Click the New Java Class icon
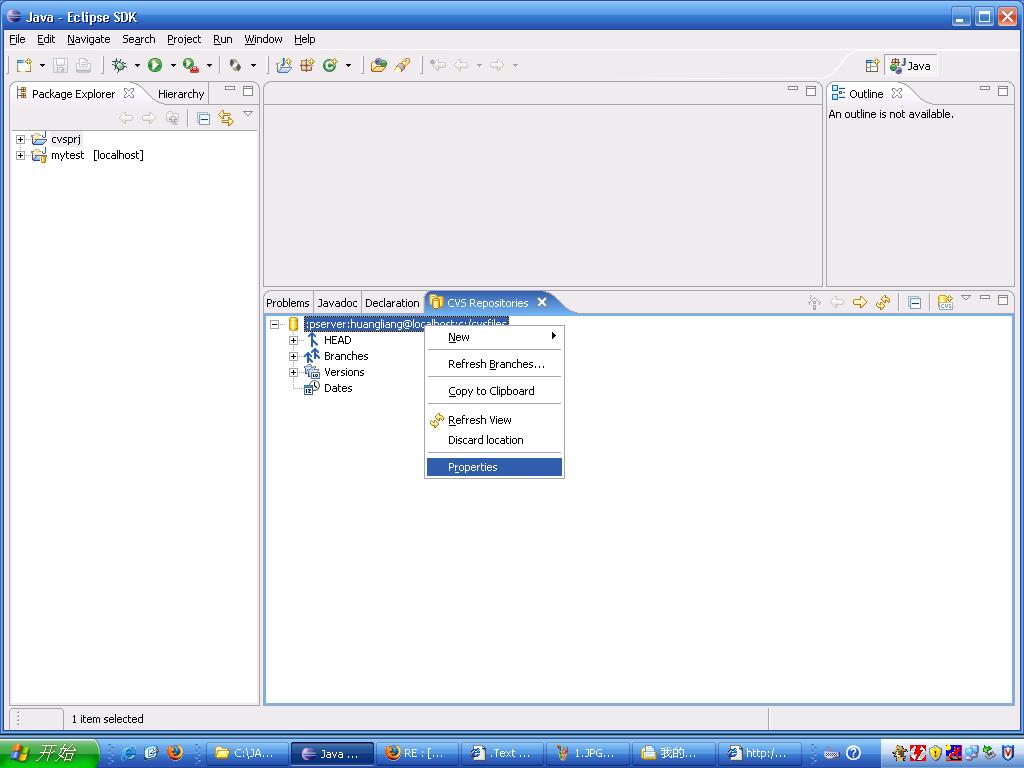Viewport: 1024px width, 768px height. (x=330, y=65)
